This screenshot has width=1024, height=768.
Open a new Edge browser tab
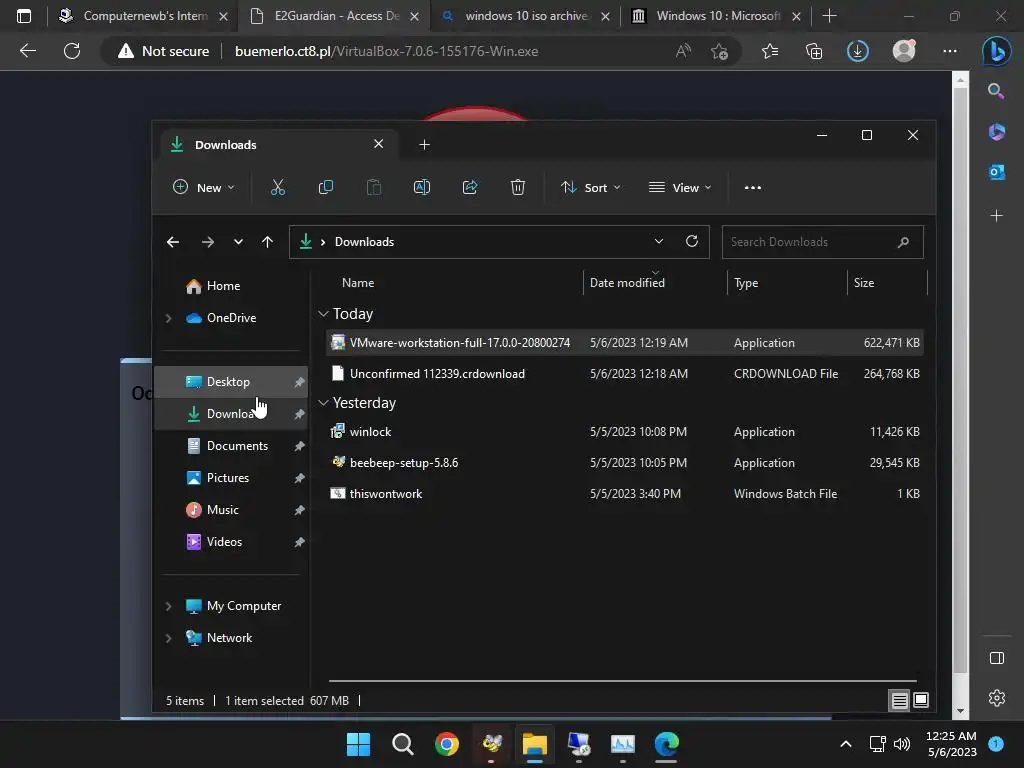(829, 16)
